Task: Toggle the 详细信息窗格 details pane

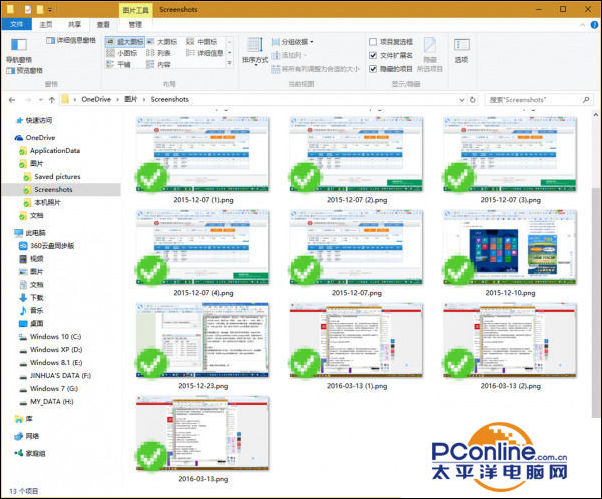Action: pyautogui.click(x=71, y=40)
